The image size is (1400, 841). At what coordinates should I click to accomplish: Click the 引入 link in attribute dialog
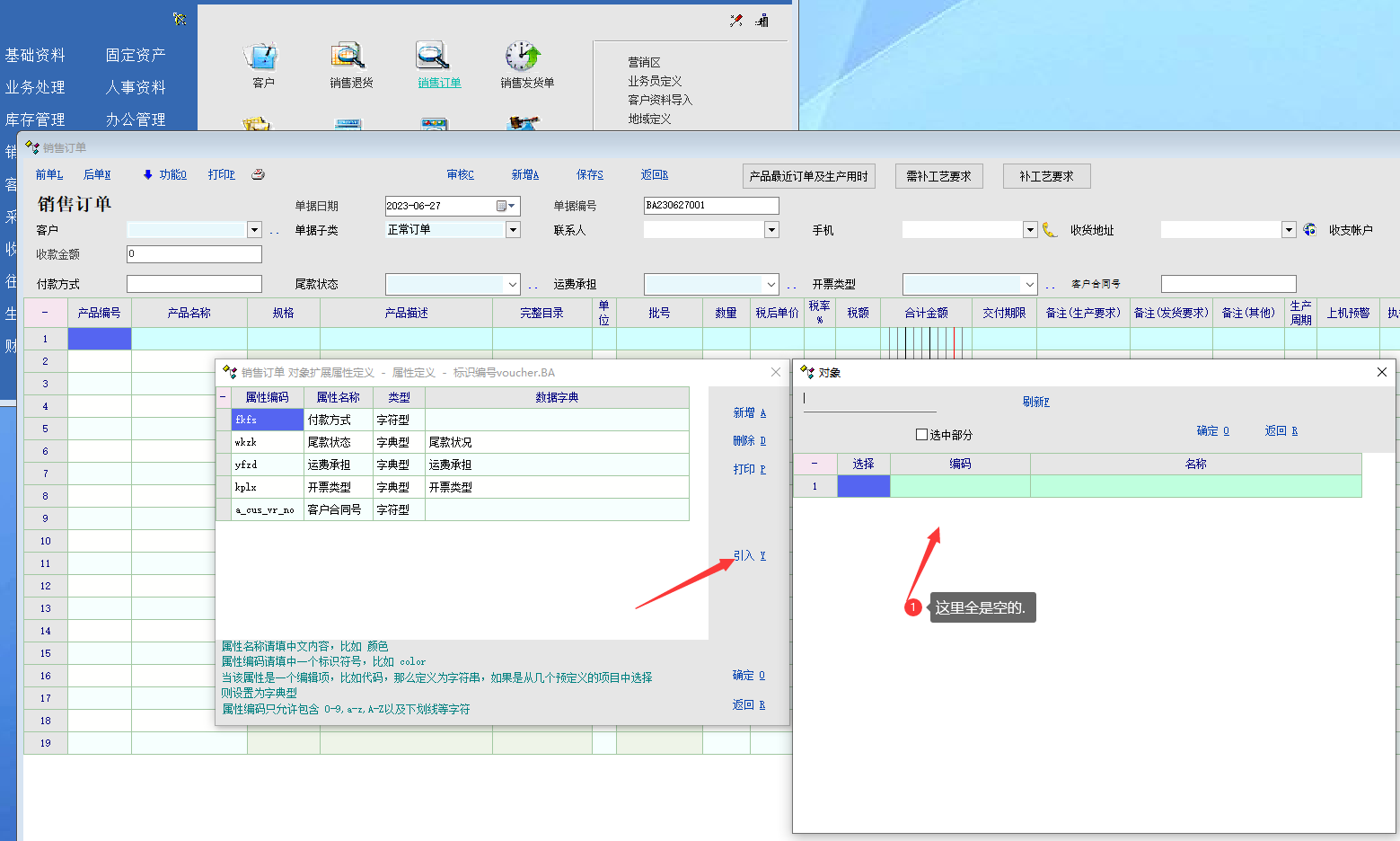[x=749, y=555]
